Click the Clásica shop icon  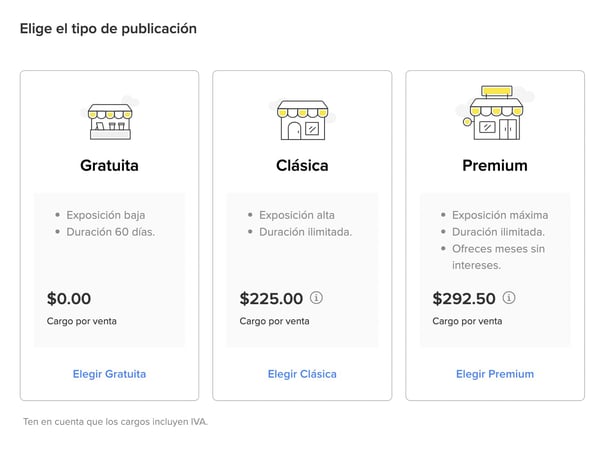[x=302, y=119]
